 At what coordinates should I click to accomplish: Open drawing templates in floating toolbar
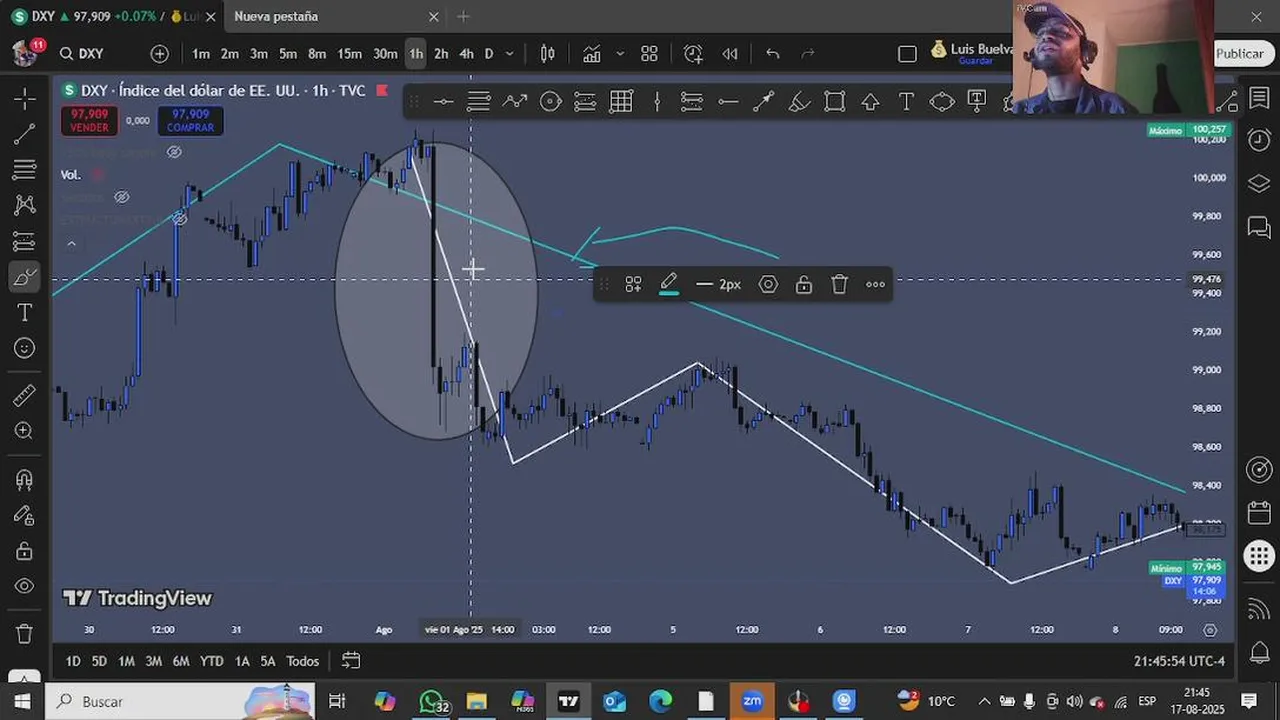[633, 285]
